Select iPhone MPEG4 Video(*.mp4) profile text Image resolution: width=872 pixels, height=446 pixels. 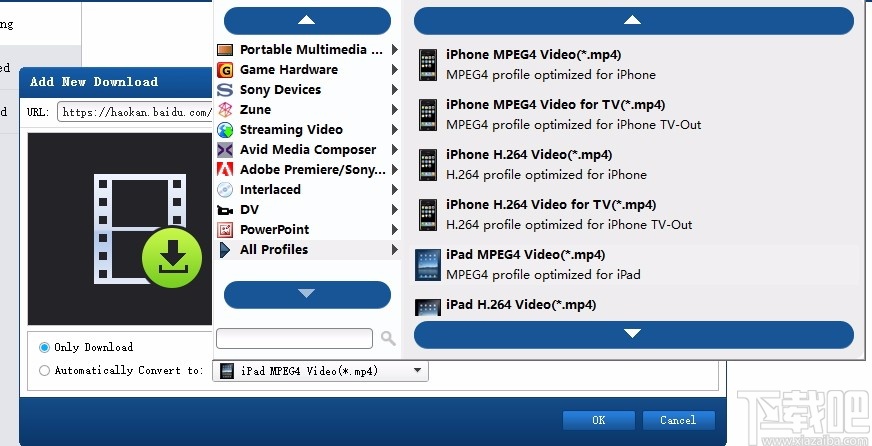click(533, 54)
